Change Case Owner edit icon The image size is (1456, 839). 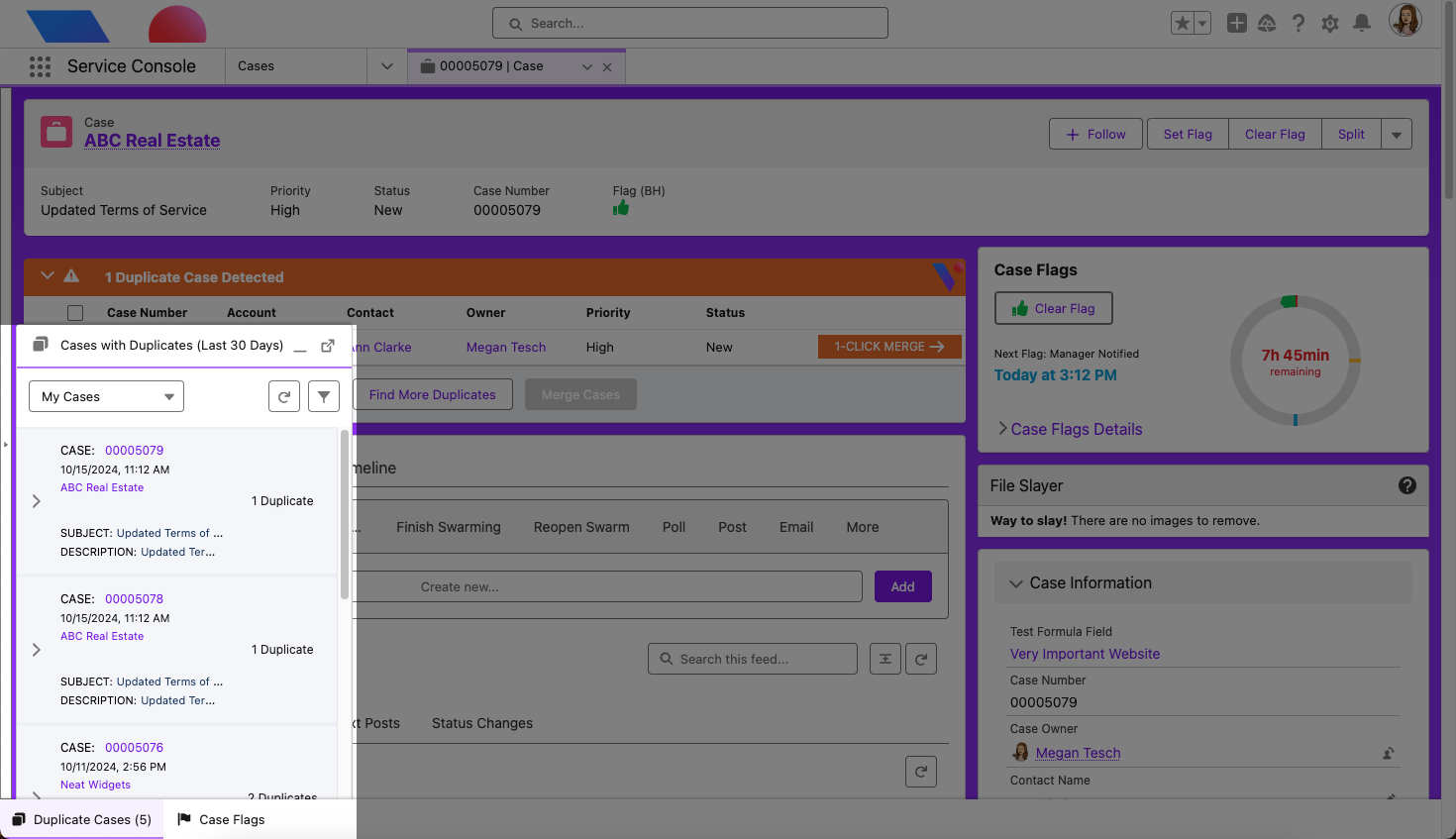(x=1389, y=754)
